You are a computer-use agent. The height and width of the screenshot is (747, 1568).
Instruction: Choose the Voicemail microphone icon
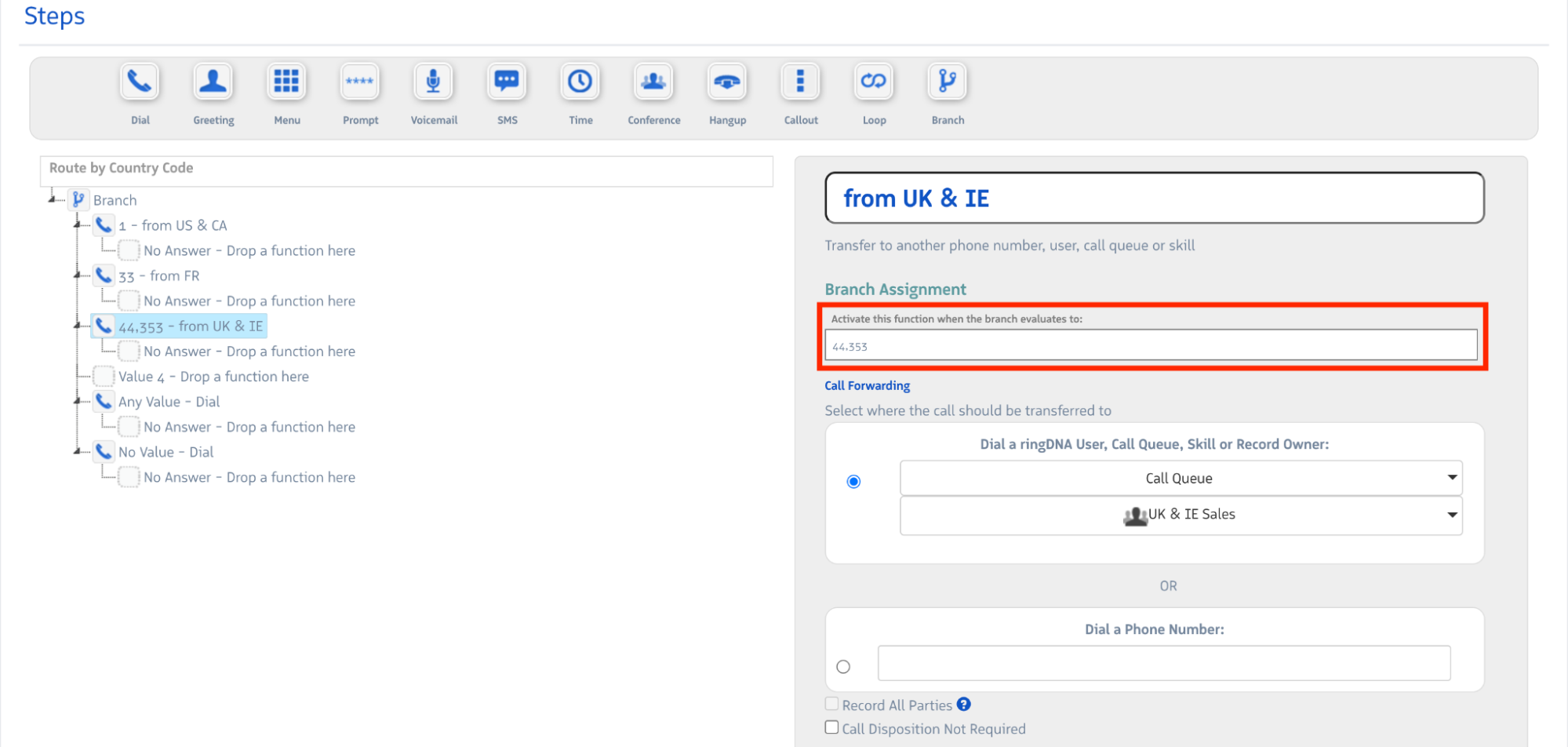pyautogui.click(x=433, y=82)
